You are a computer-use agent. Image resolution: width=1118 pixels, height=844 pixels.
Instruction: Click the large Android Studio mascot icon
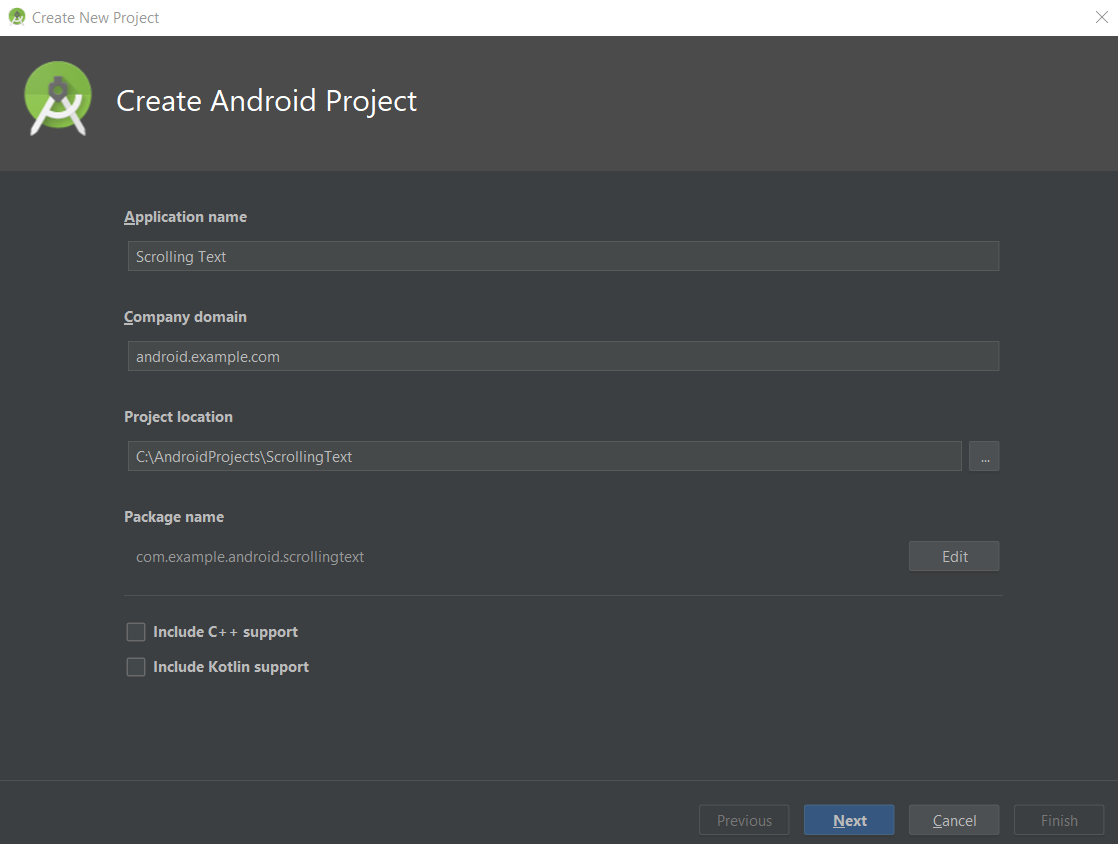pyautogui.click(x=57, y=99)
